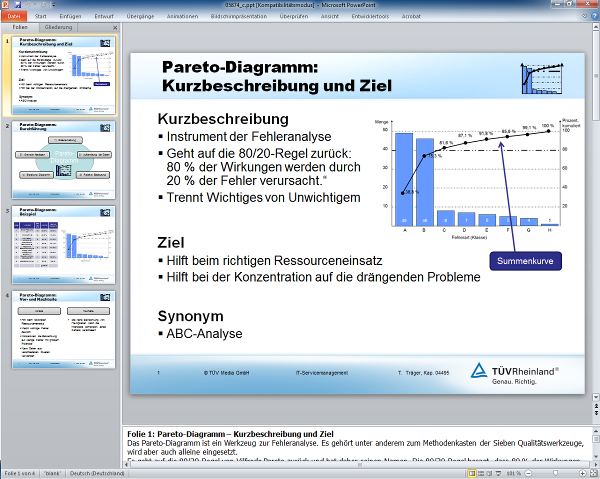Select slide 4 thumbnail Vor- und Nachteile
Screen dimensions: 600x479
coord(64,327)
